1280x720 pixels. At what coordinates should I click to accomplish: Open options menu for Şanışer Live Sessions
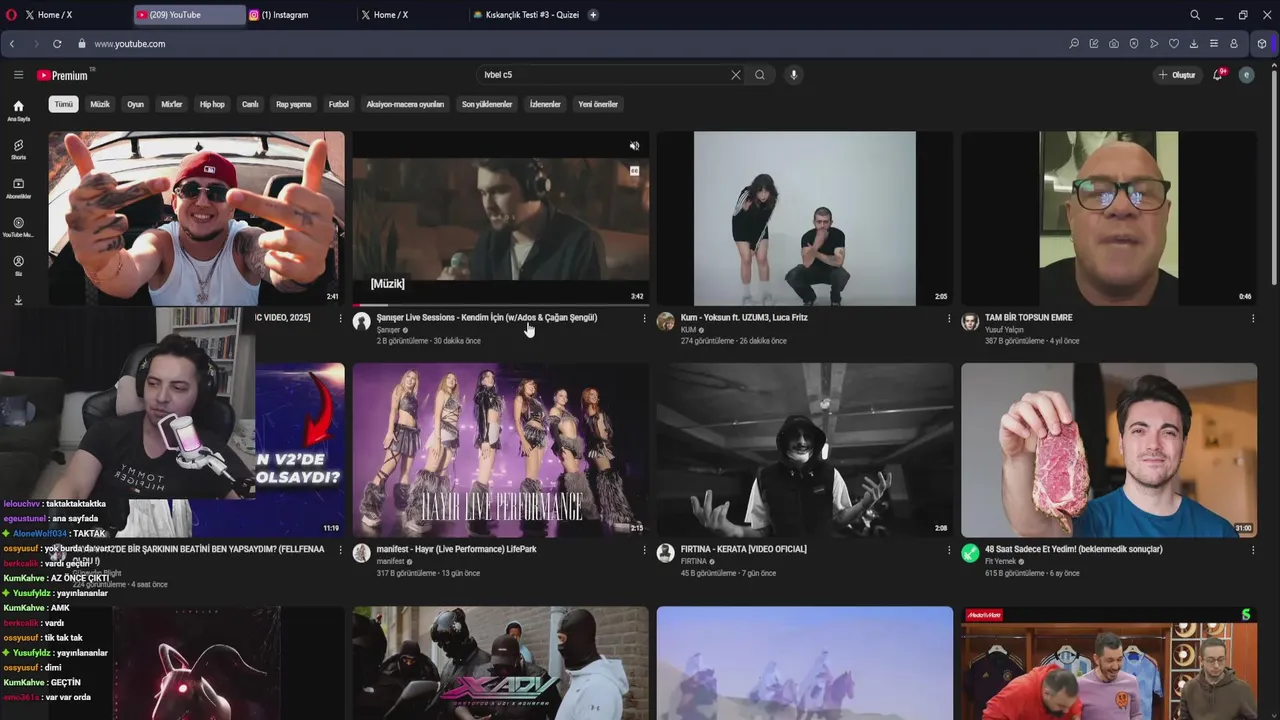644,319
